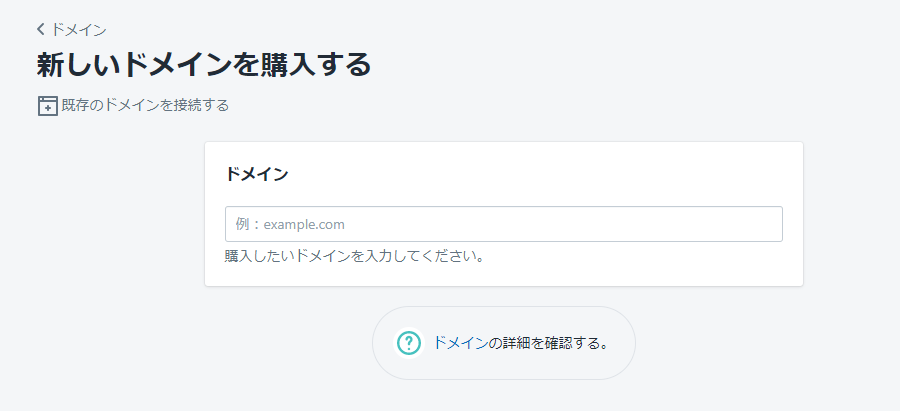Viewport: 900px width, 411px height.
Task: Click the rounded help banner below the card
Action: pyautogui.click(x=504, y=343)
